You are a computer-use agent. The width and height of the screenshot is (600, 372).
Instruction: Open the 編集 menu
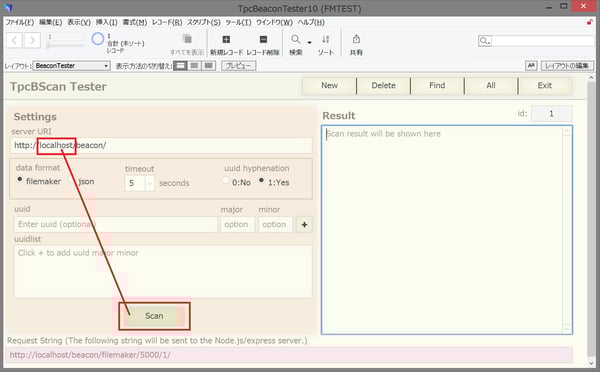pos(51,22)
